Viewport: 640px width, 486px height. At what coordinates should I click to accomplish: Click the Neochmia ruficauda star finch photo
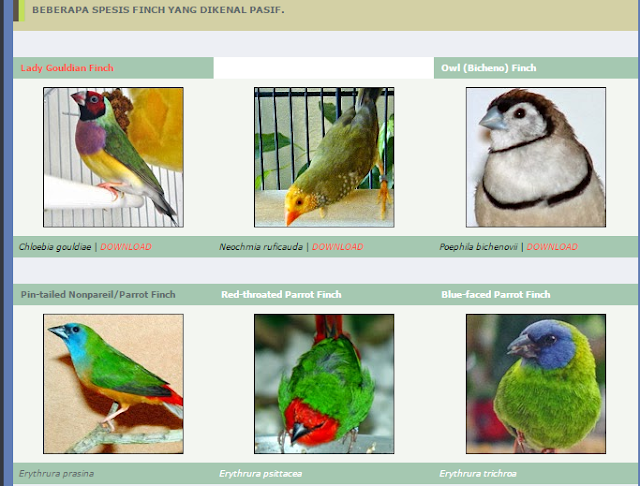tap(324, 157)
